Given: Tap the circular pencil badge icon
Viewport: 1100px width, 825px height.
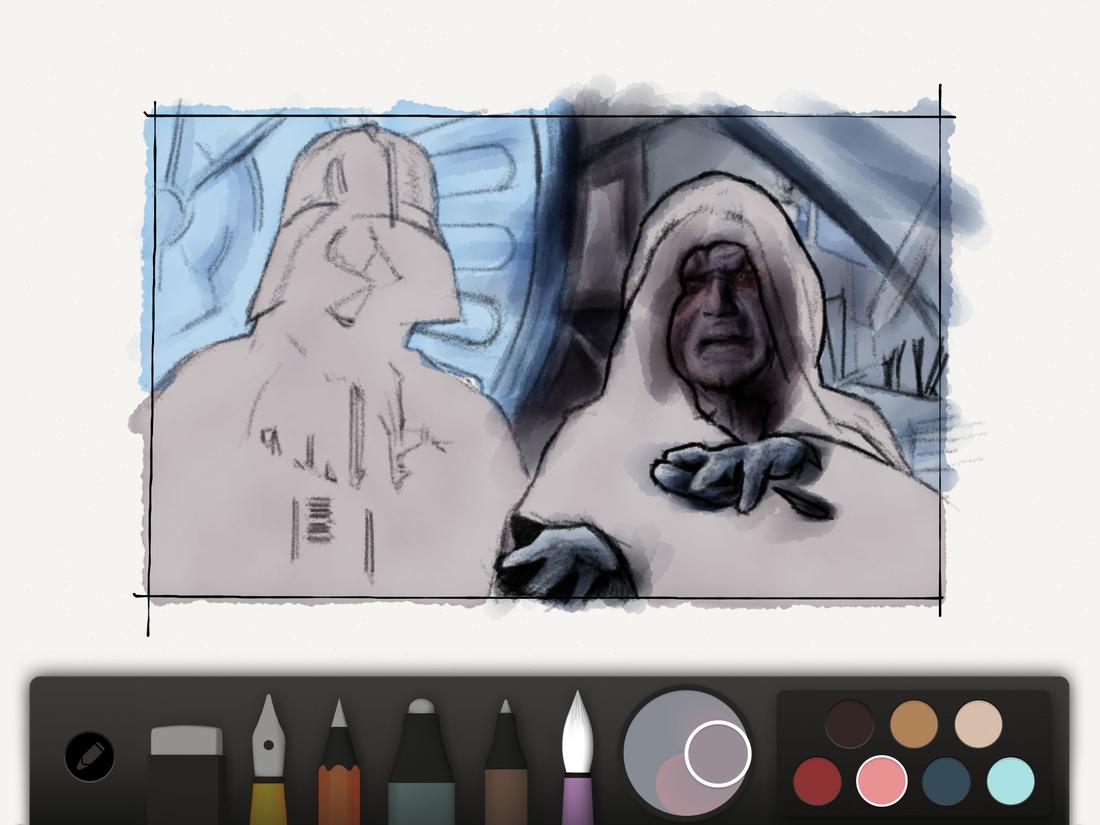Looking at the screenshot, I should tap(90, 757).
